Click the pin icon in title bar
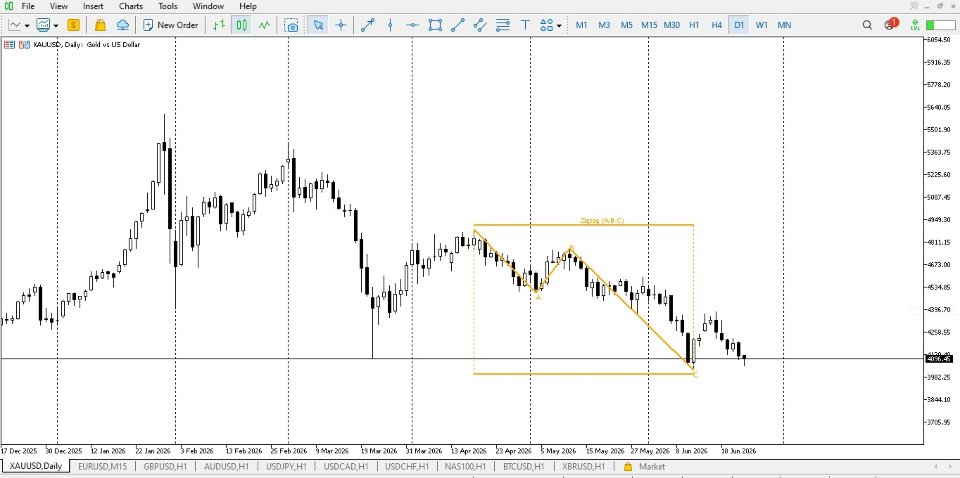Image resolution: width=960 pixels, height=478 pixels. pyautogui.click(x=914, y=6)
